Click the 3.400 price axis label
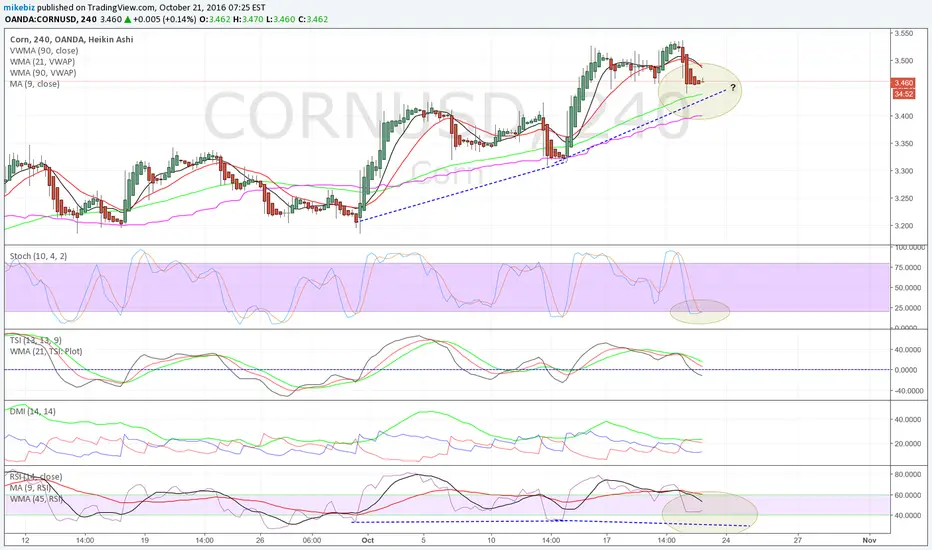This screenshot has width=932, height=550. [903, 116]
